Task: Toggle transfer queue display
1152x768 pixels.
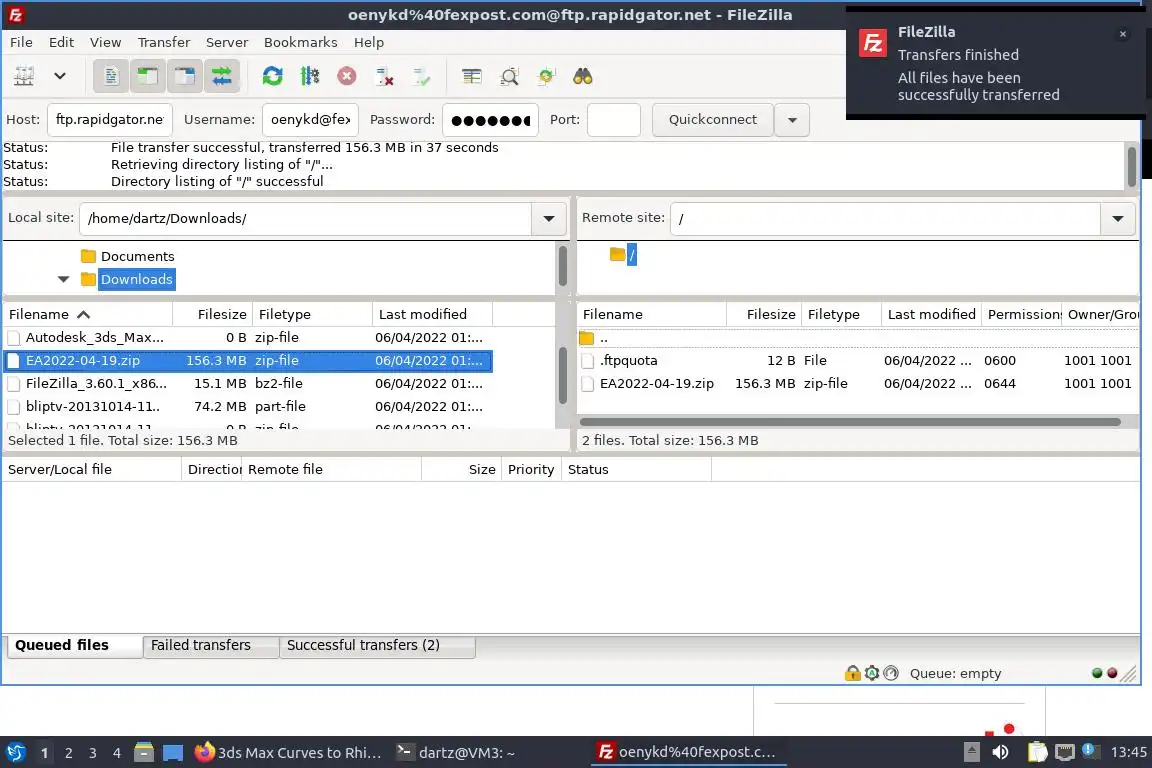Action: pos(221,76)
